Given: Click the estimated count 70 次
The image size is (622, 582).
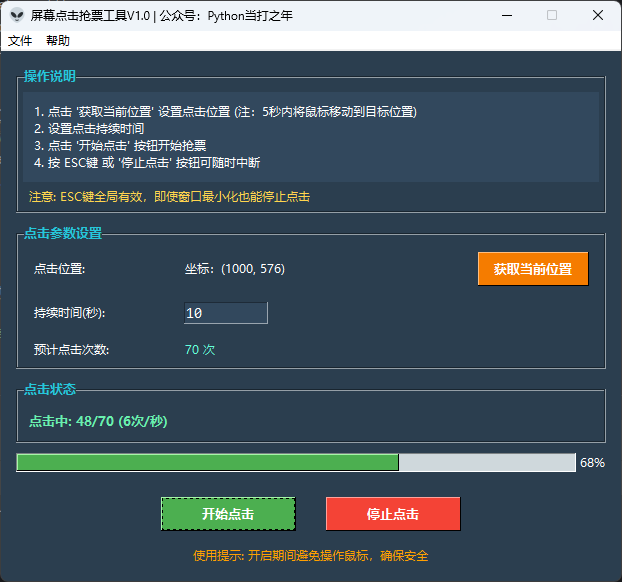Looking at the screenshot, I should click(200, 350).
